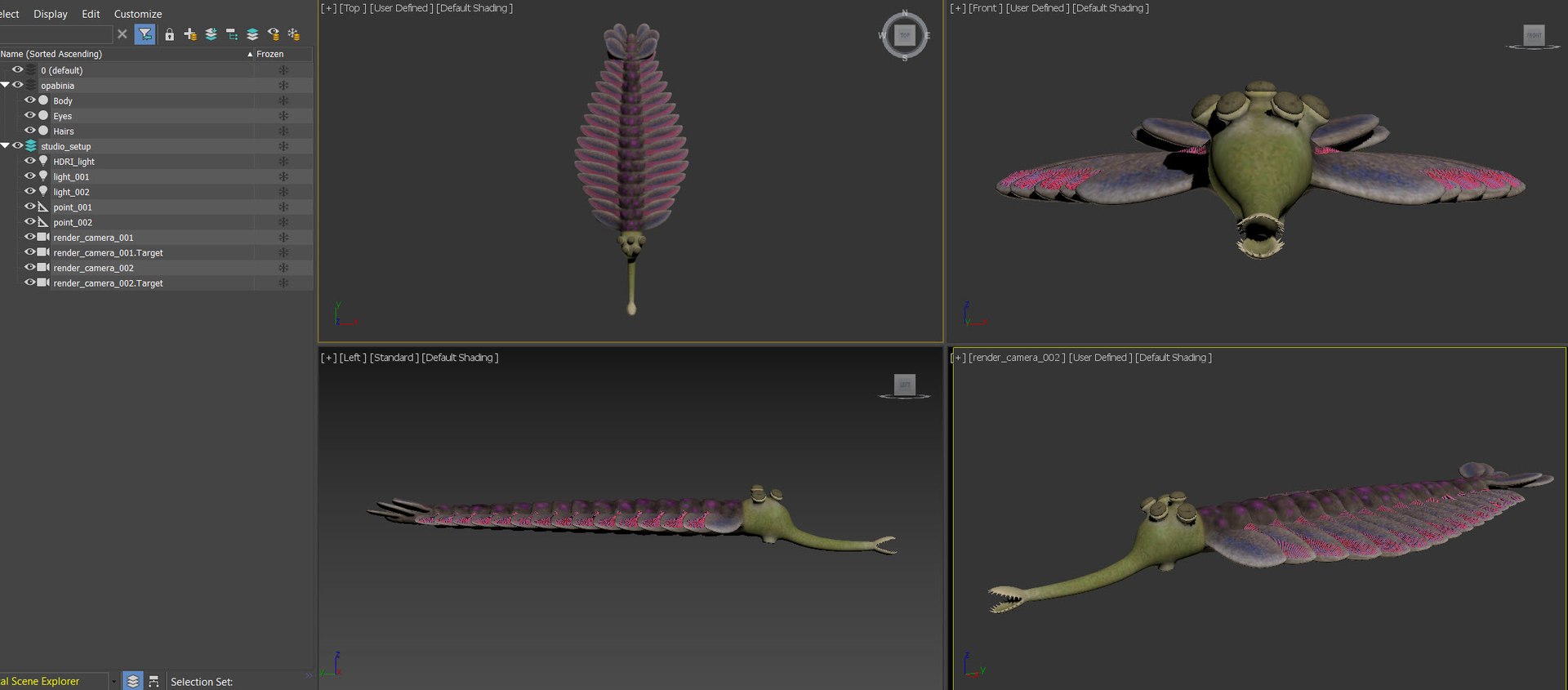The width and height of the screenshot is (1568, 690).
Task: Click the Body object sphere icon
Action: coord(43,100)
